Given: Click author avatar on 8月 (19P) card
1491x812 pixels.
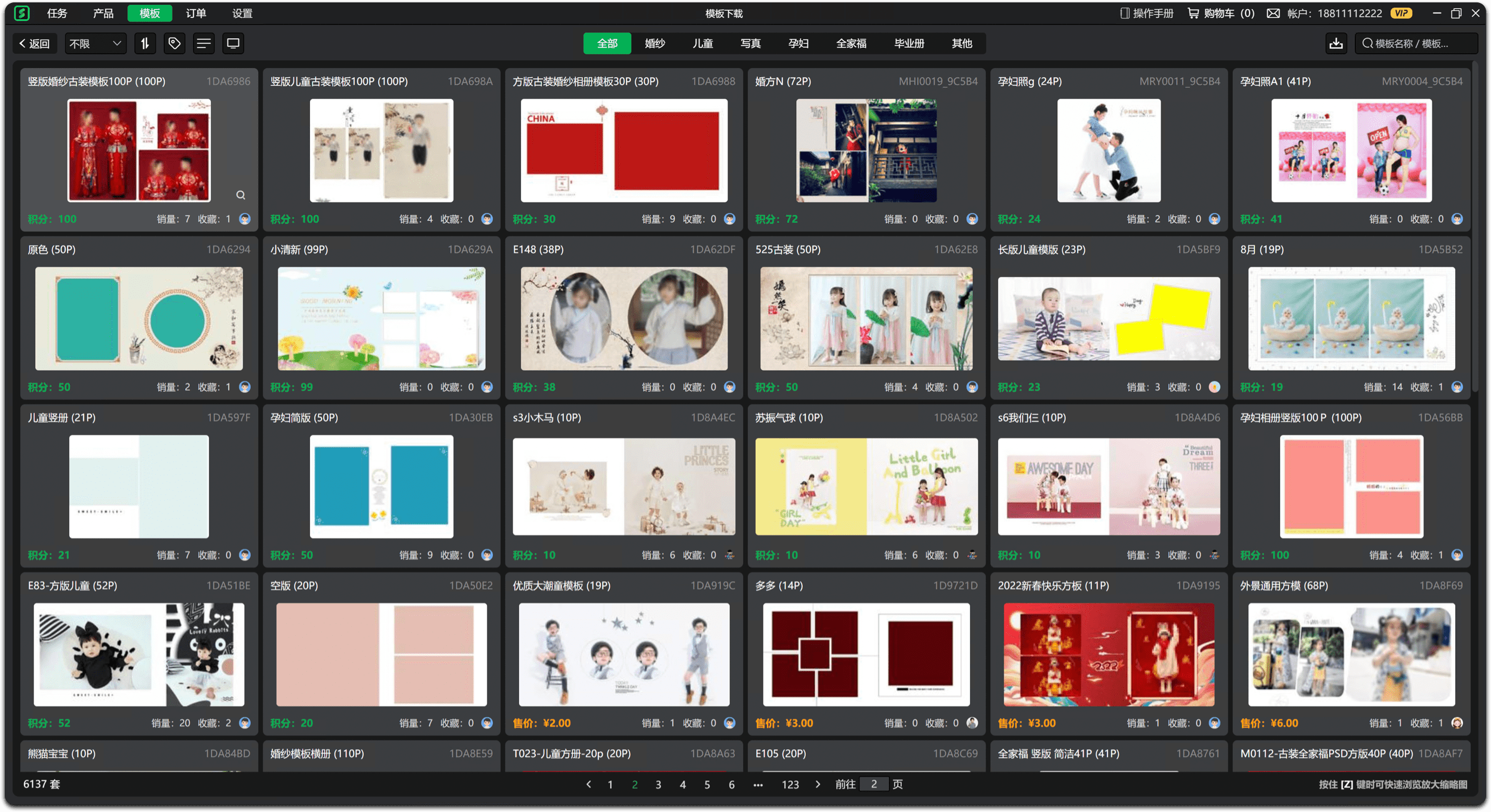Looking at the screenshot, I should pos(1457,387).
